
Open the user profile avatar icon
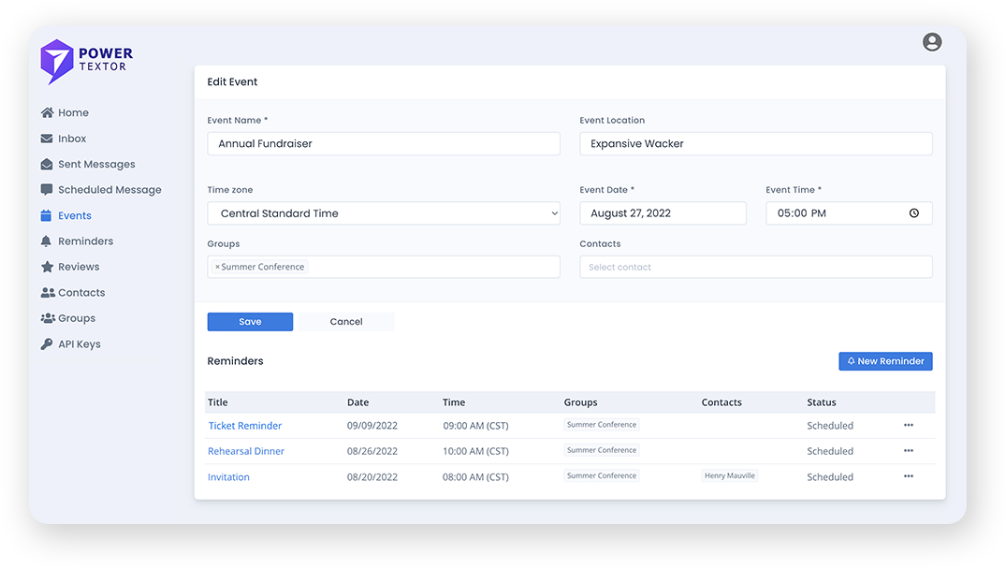[932, 42]
